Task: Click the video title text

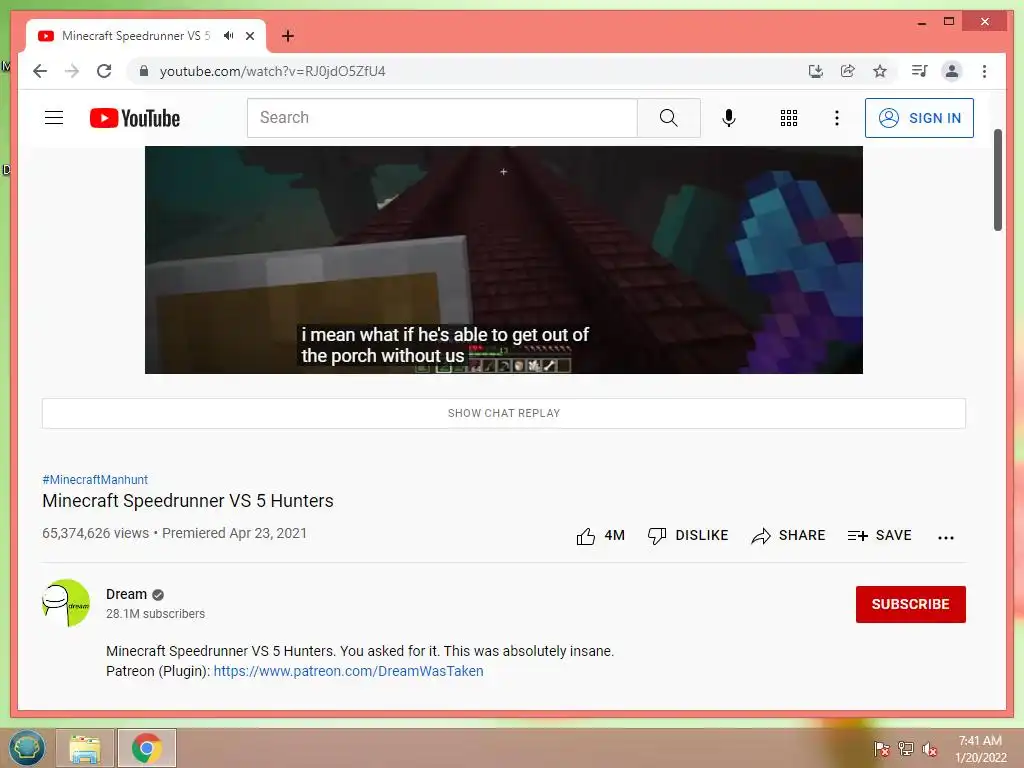Action: click(x=188, y=501)
